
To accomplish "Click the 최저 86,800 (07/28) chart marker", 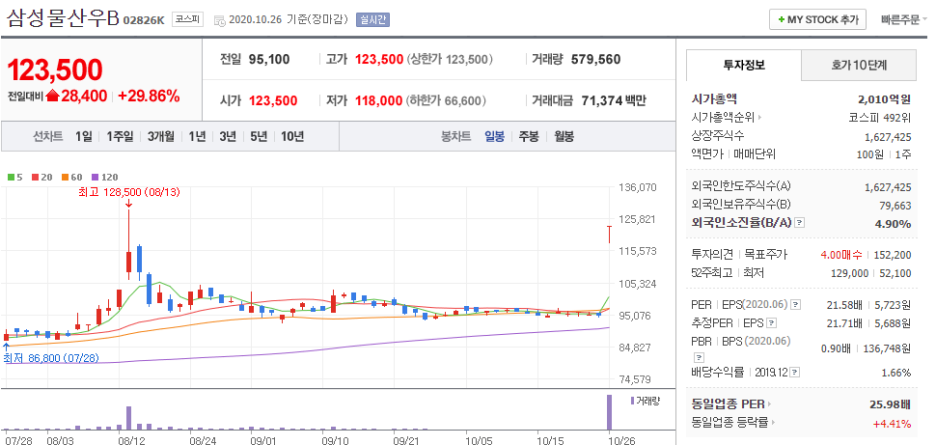I will (51, 359).
